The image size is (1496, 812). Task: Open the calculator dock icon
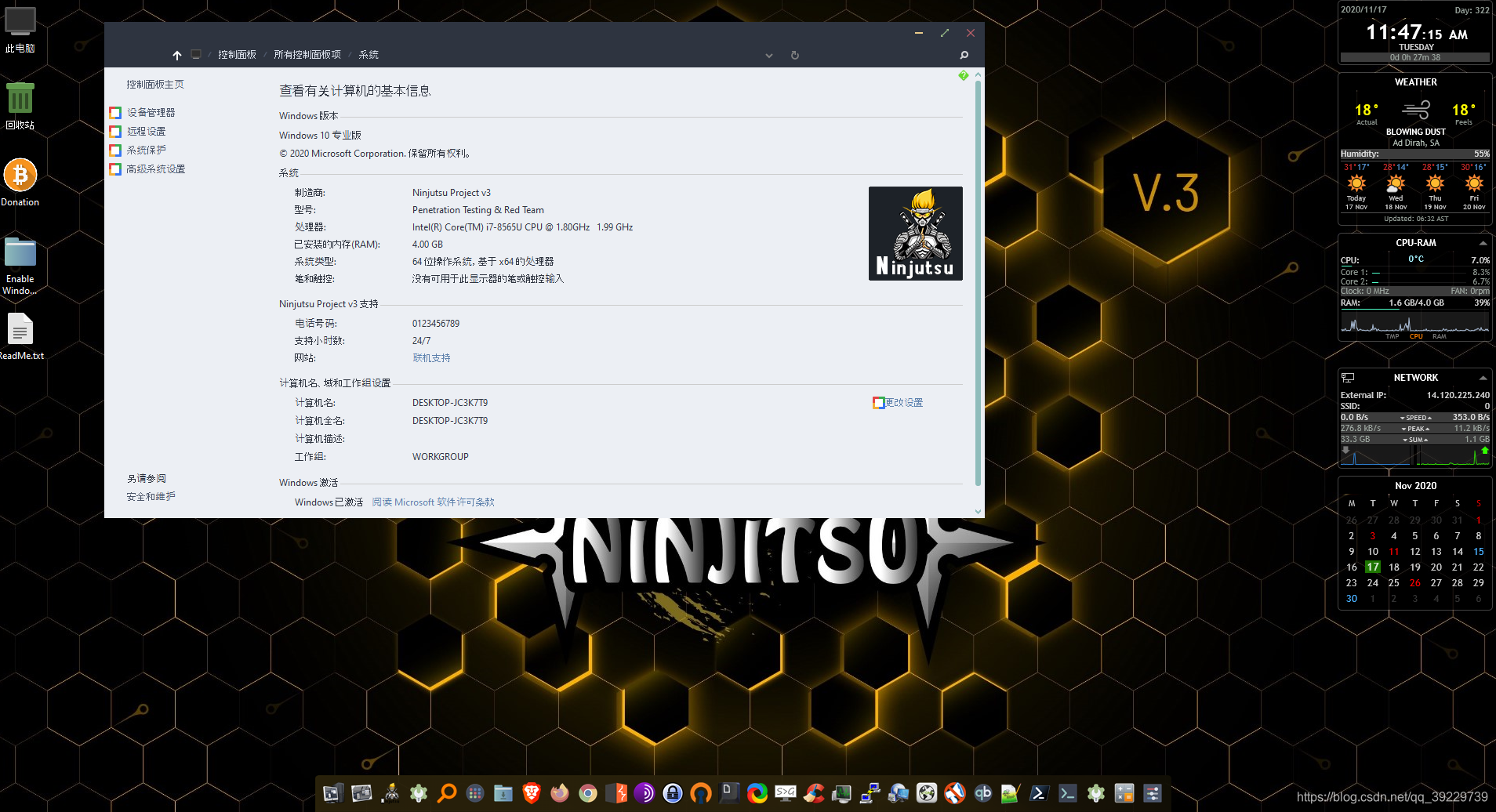pyautogui.click(x=1124, y=793)
